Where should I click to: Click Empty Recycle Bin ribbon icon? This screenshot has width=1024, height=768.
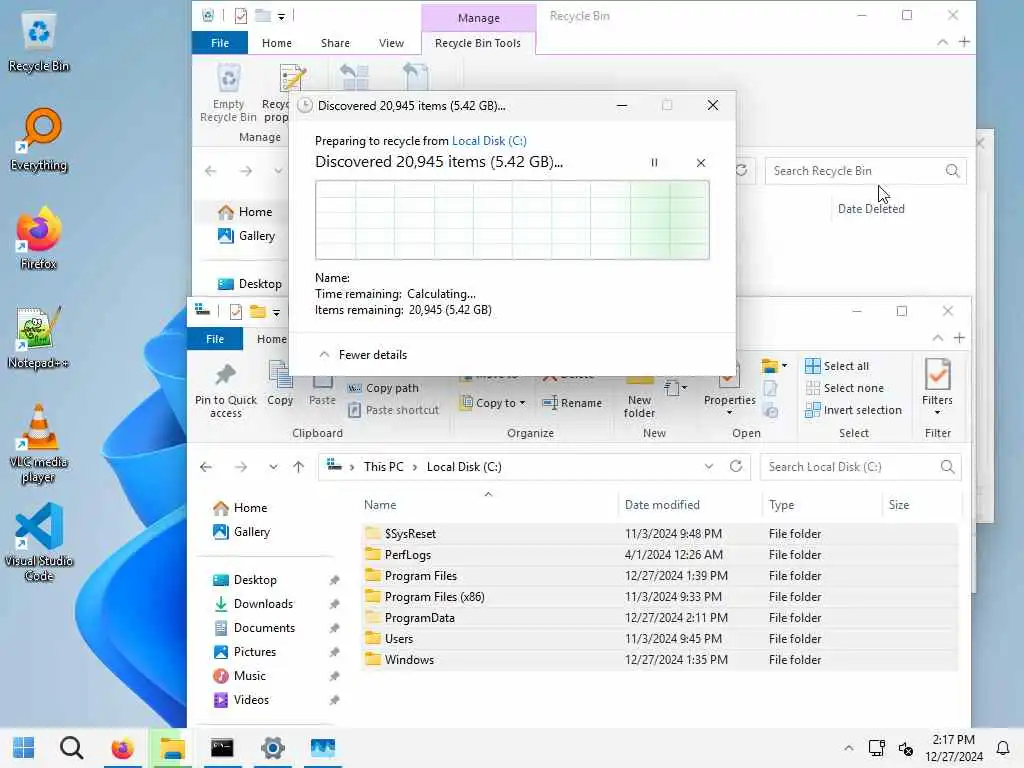pos(229,93)
